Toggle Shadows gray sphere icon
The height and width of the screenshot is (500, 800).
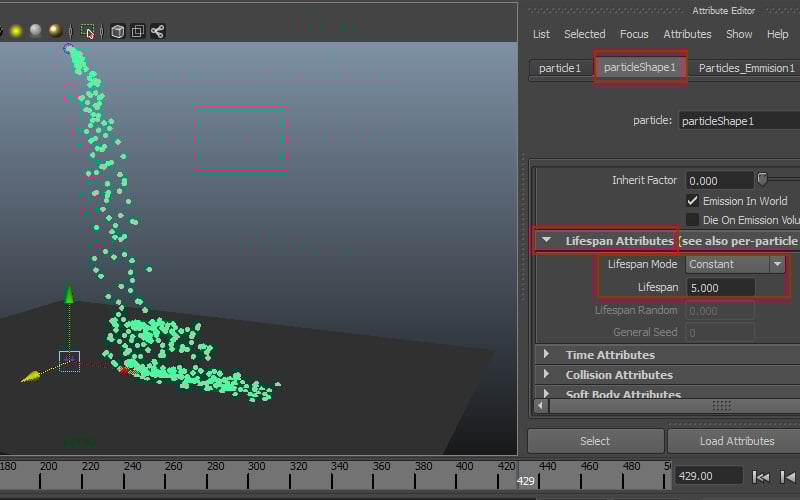[x=35, y=31]
